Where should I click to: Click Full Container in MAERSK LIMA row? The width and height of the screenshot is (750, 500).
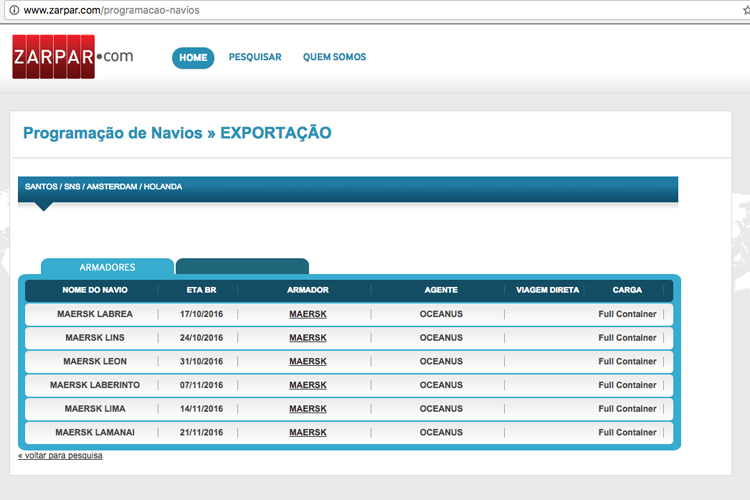(x=627, y=409)
